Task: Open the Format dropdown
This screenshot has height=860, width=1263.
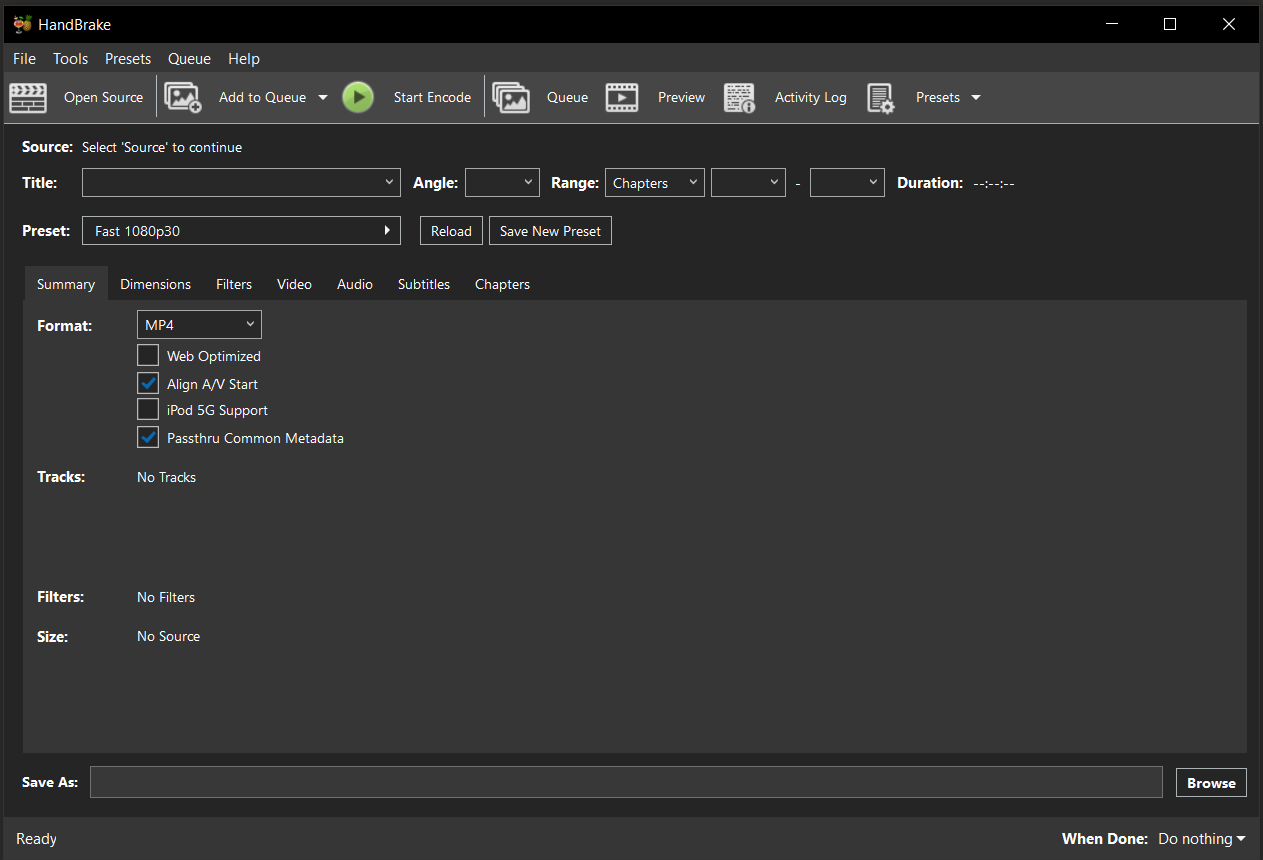Action: coord(199,324)
